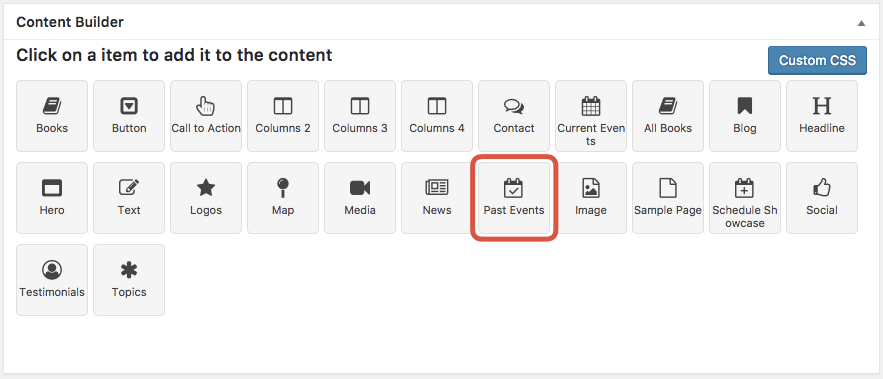Viewport: 883px width, 379px height.
Task: Insert the News block
Action: click(x=437, y=198)
